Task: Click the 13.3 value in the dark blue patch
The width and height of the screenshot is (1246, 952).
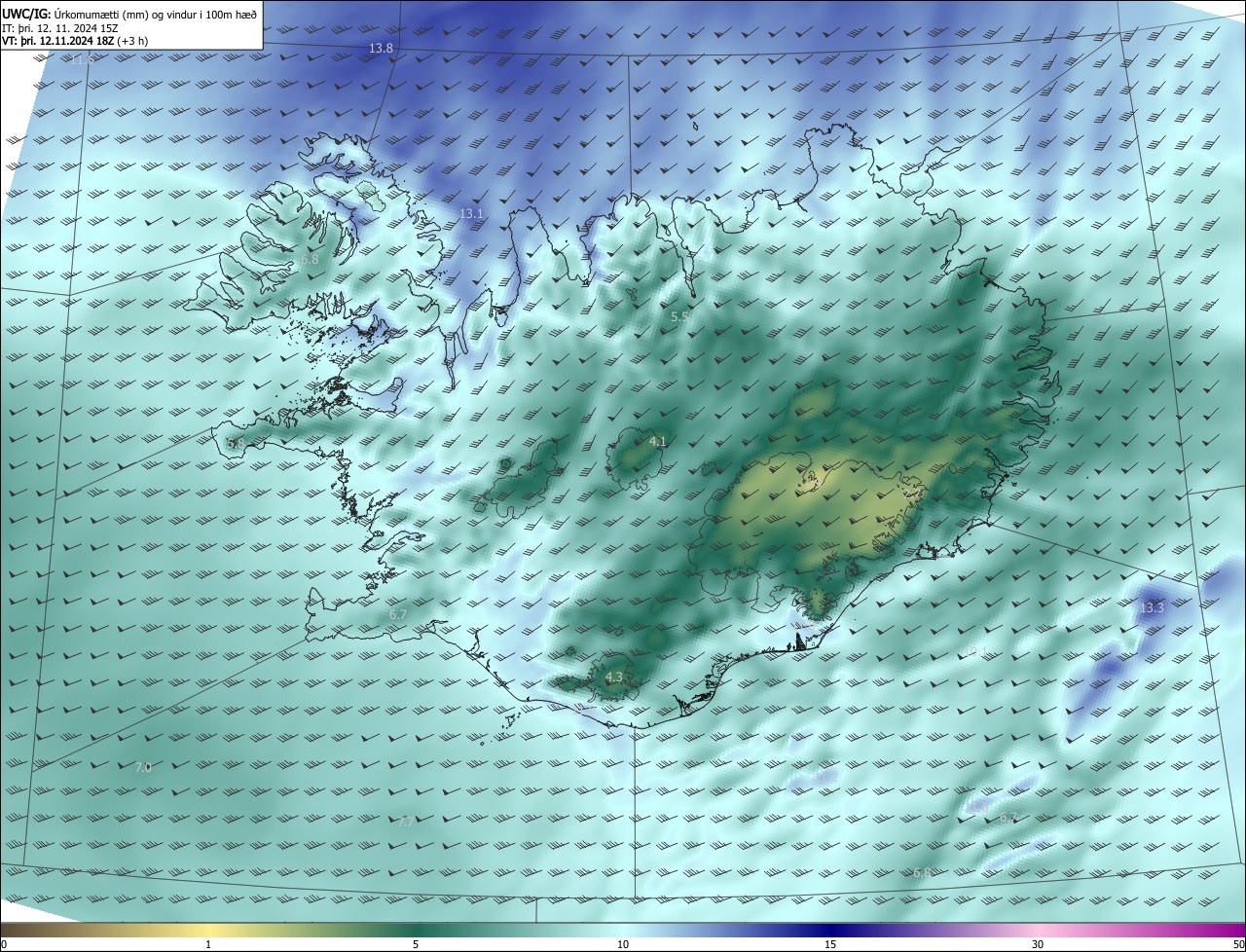Action: point(1151,608)
